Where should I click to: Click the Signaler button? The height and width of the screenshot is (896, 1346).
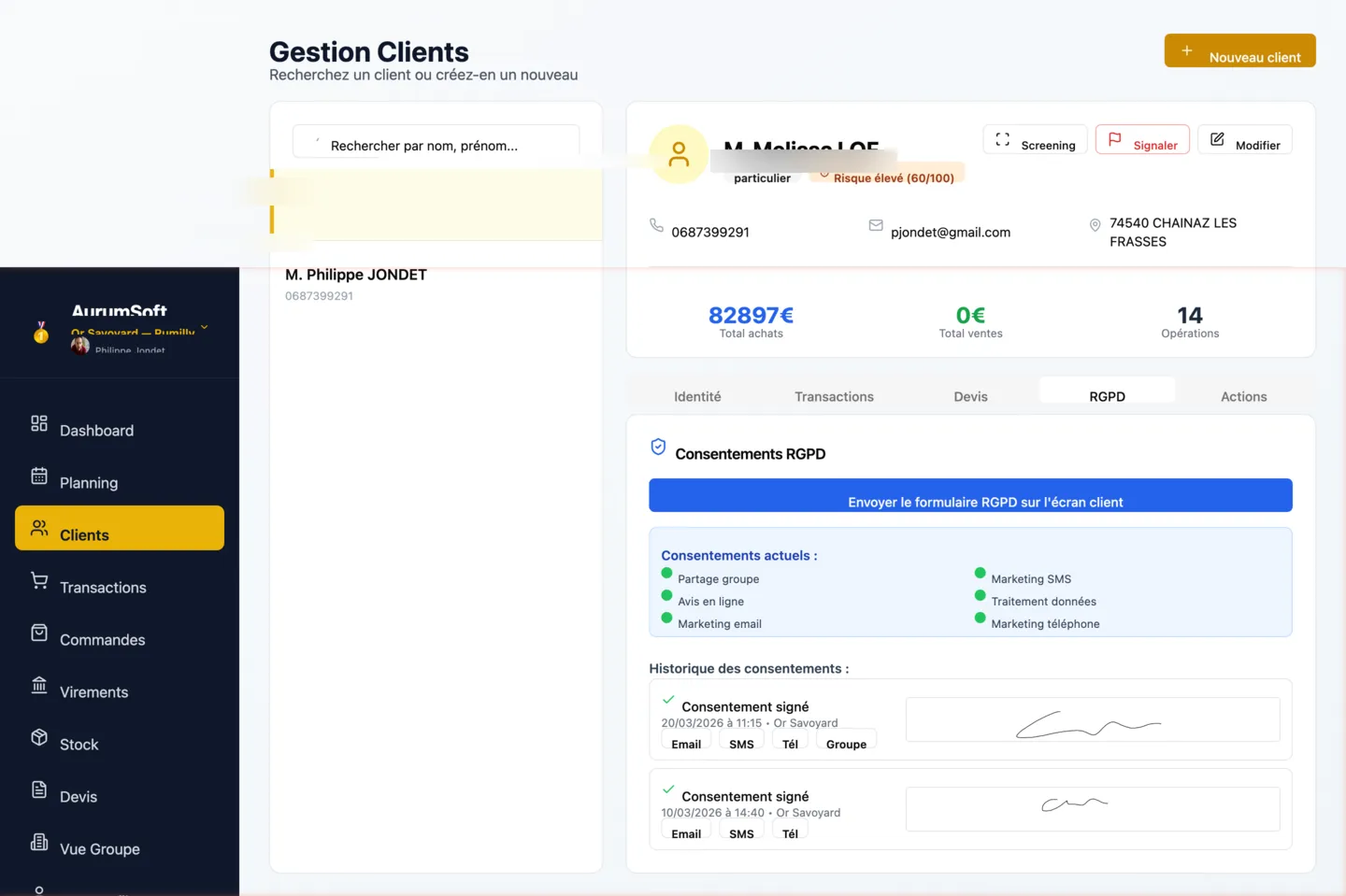pos(1142,140)
